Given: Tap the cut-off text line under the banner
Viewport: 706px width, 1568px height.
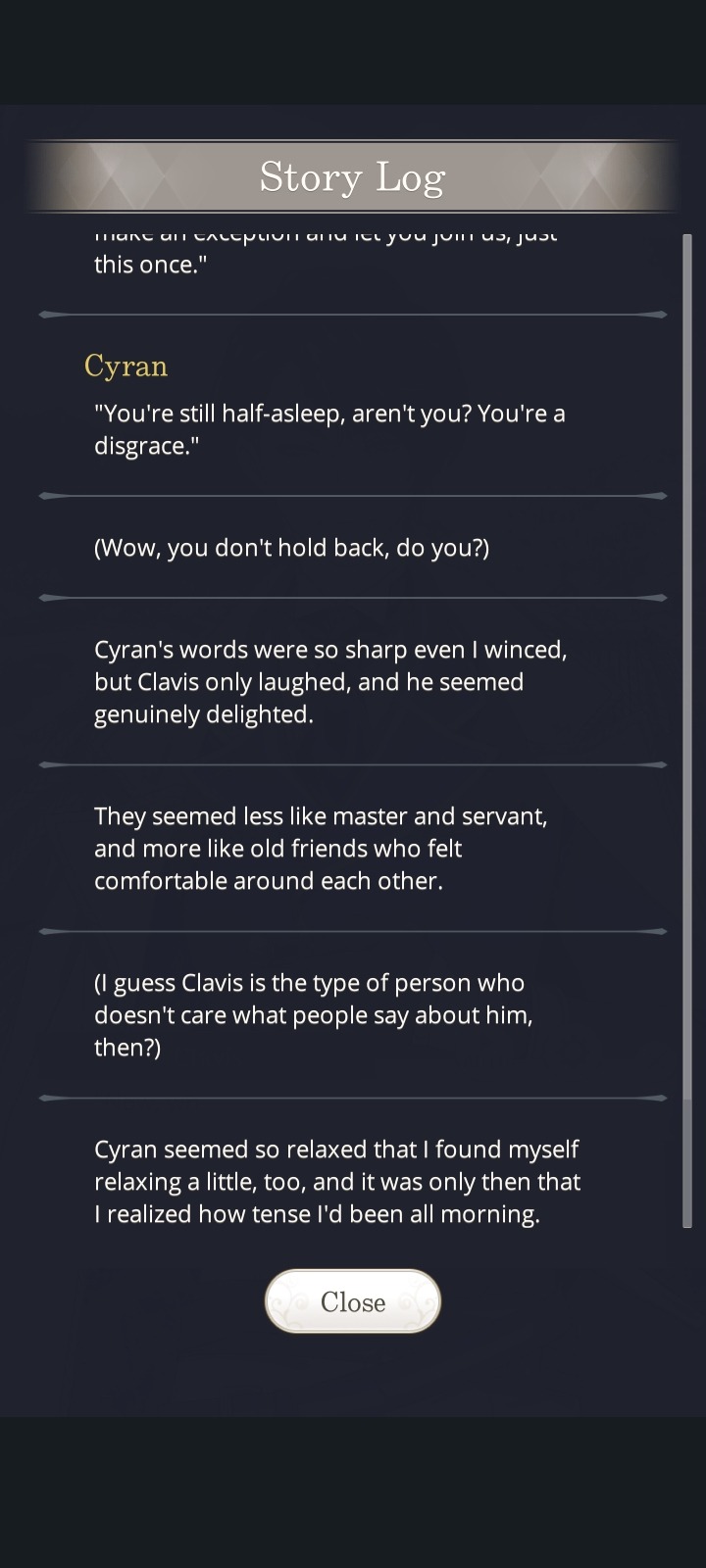Looking at the screenshot, I should [326, 235].
